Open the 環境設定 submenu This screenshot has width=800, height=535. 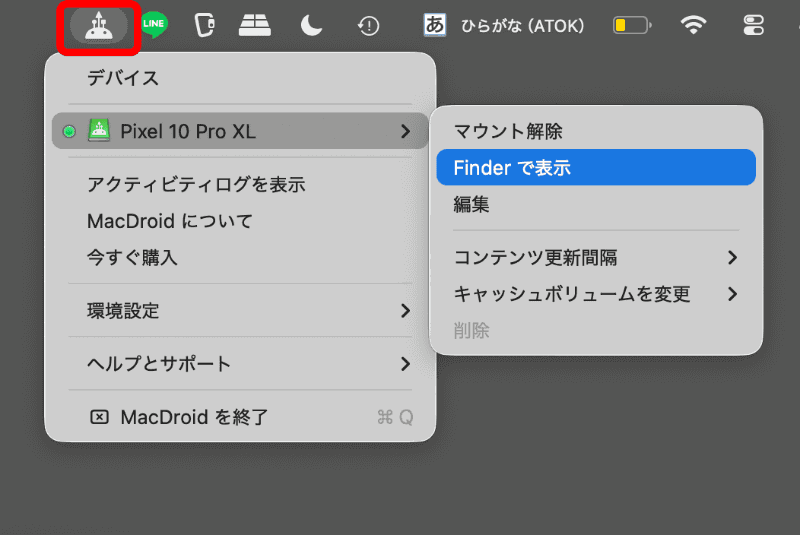240,311
